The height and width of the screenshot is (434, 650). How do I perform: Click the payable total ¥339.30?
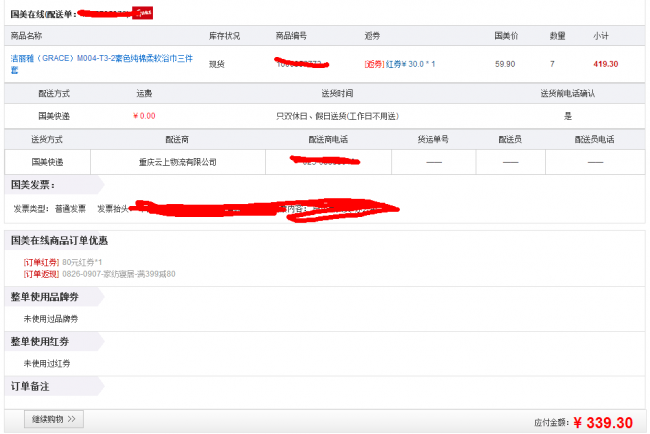point(603,422)
